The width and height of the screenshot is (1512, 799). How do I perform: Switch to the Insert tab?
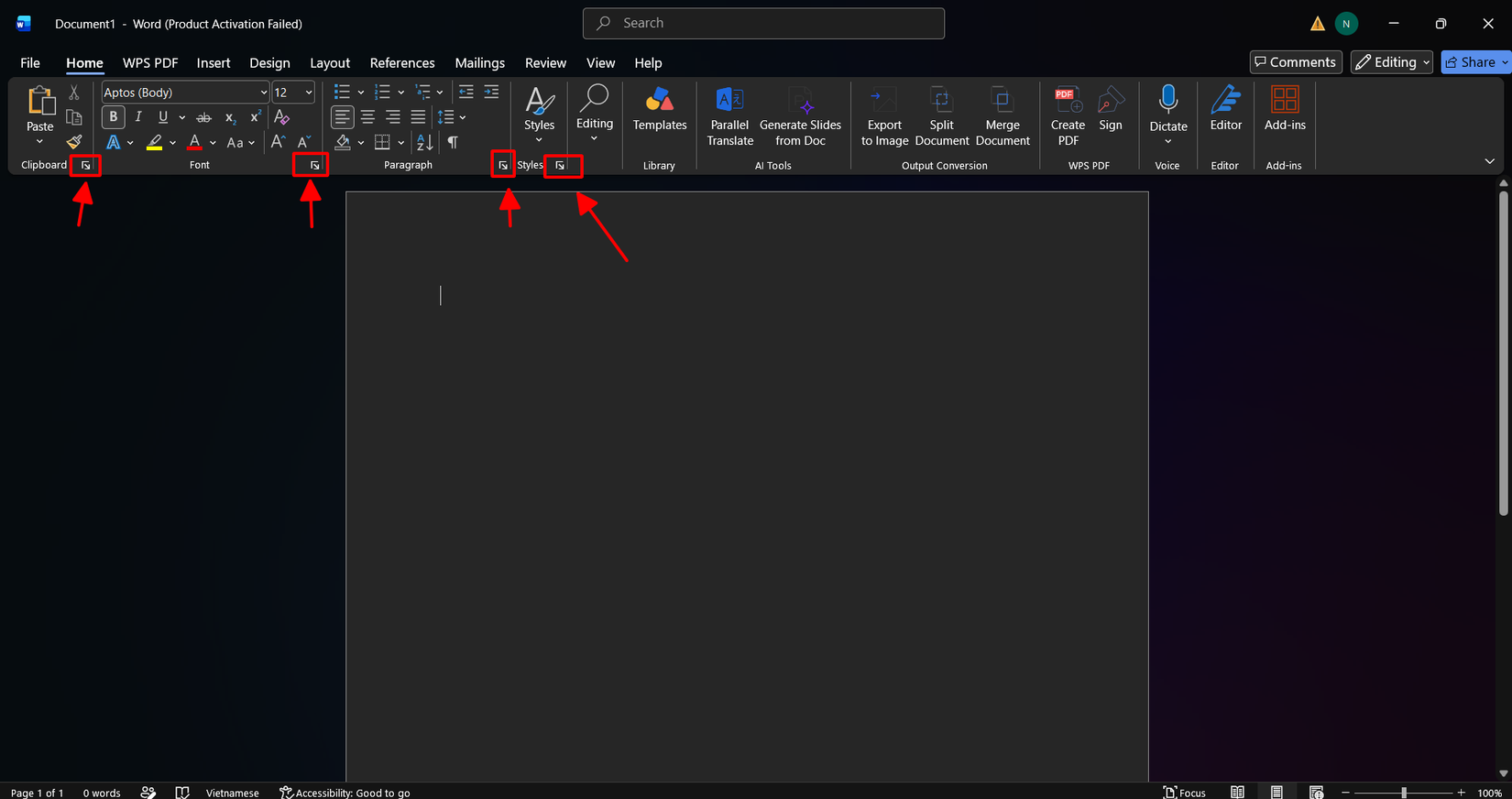(213, 63)
